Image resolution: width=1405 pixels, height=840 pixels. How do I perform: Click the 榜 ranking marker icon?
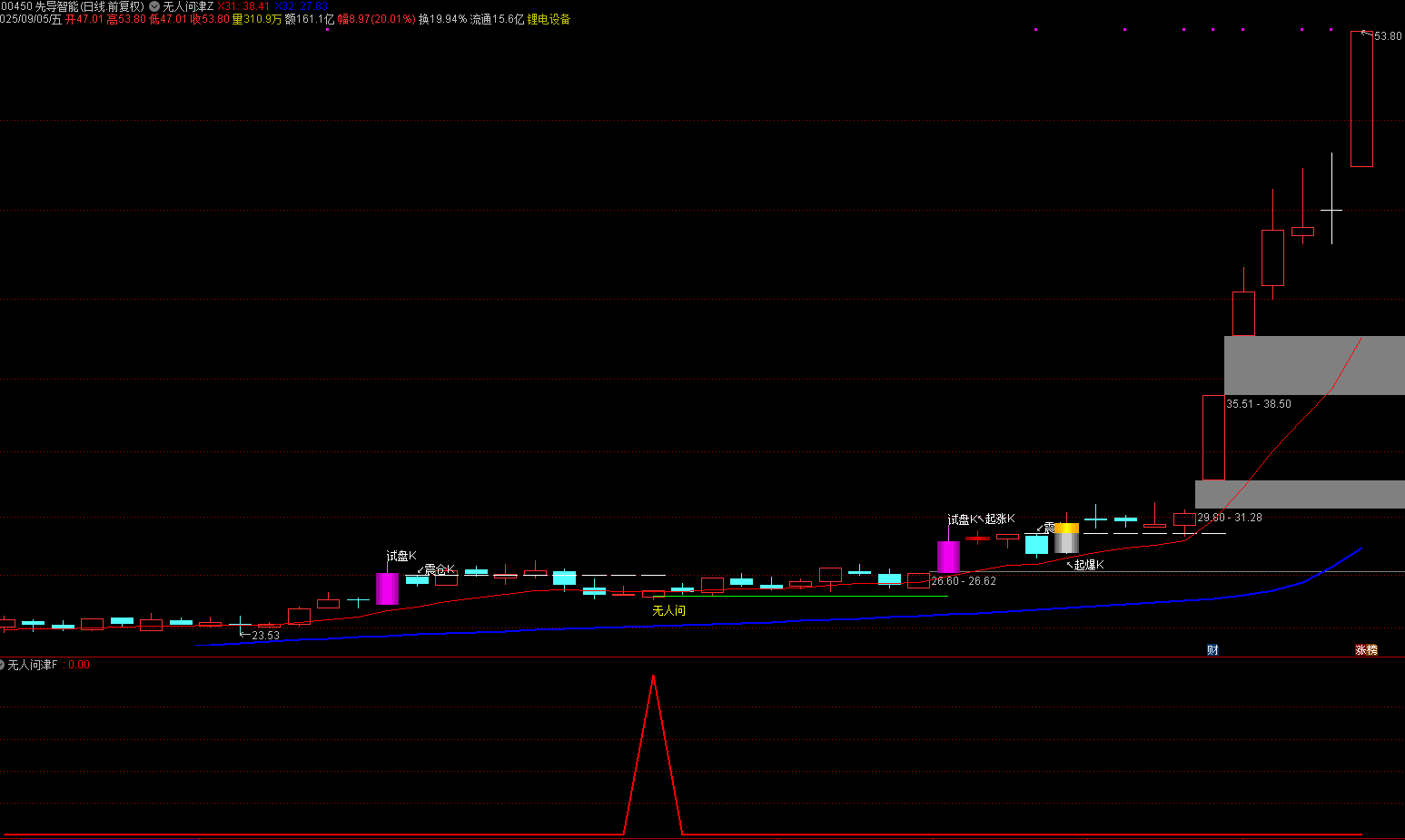pos(1371,650)
